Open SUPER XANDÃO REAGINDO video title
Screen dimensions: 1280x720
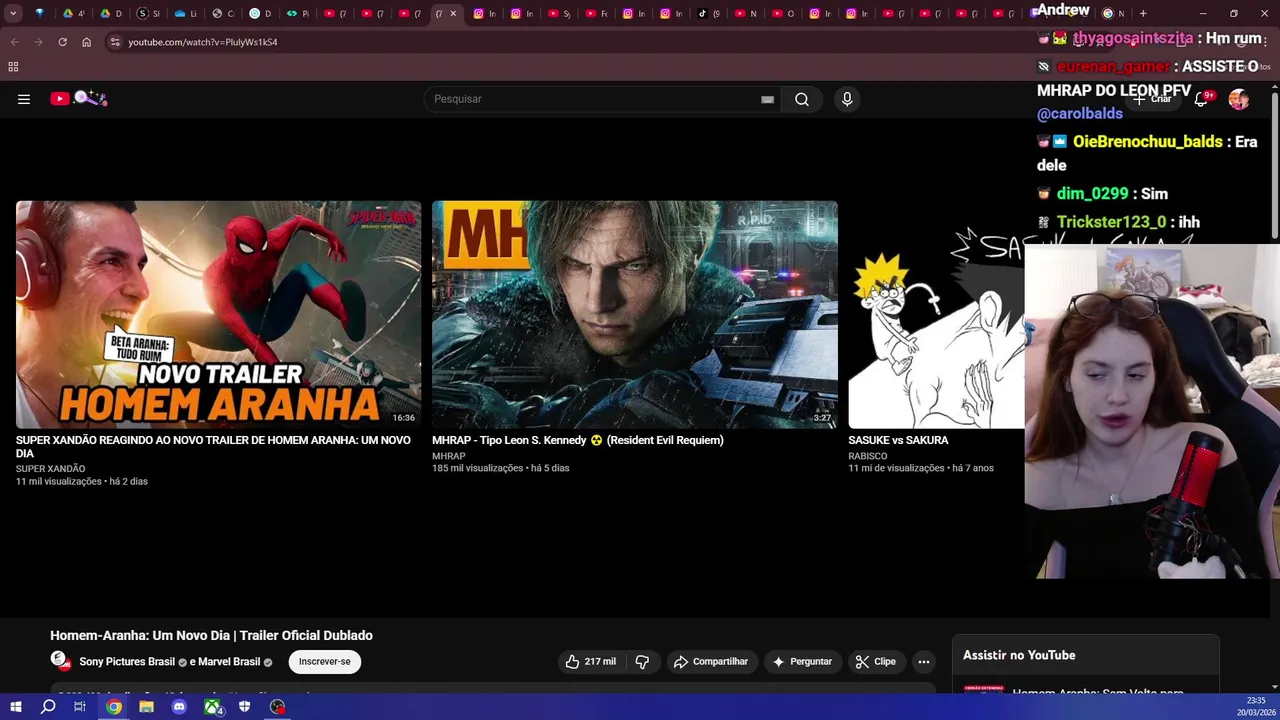(213, 446)
